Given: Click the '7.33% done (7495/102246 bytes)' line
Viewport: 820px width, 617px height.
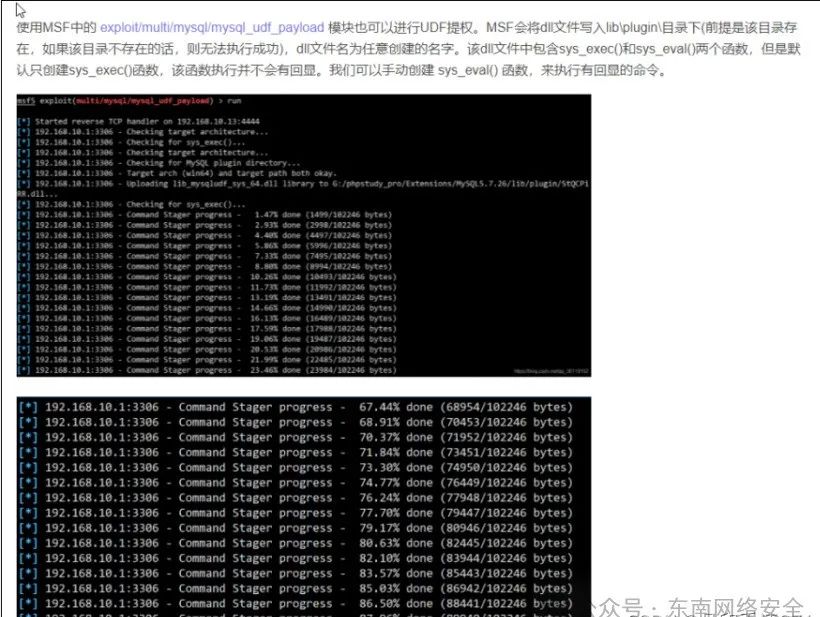Looking at the screenshot, I should [205, 256].
